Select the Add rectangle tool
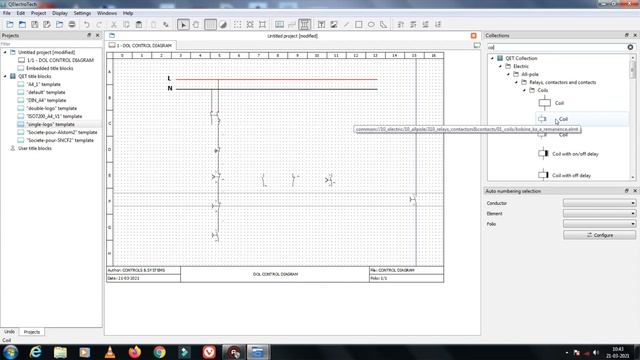The image size is (640, 360). 358,24
